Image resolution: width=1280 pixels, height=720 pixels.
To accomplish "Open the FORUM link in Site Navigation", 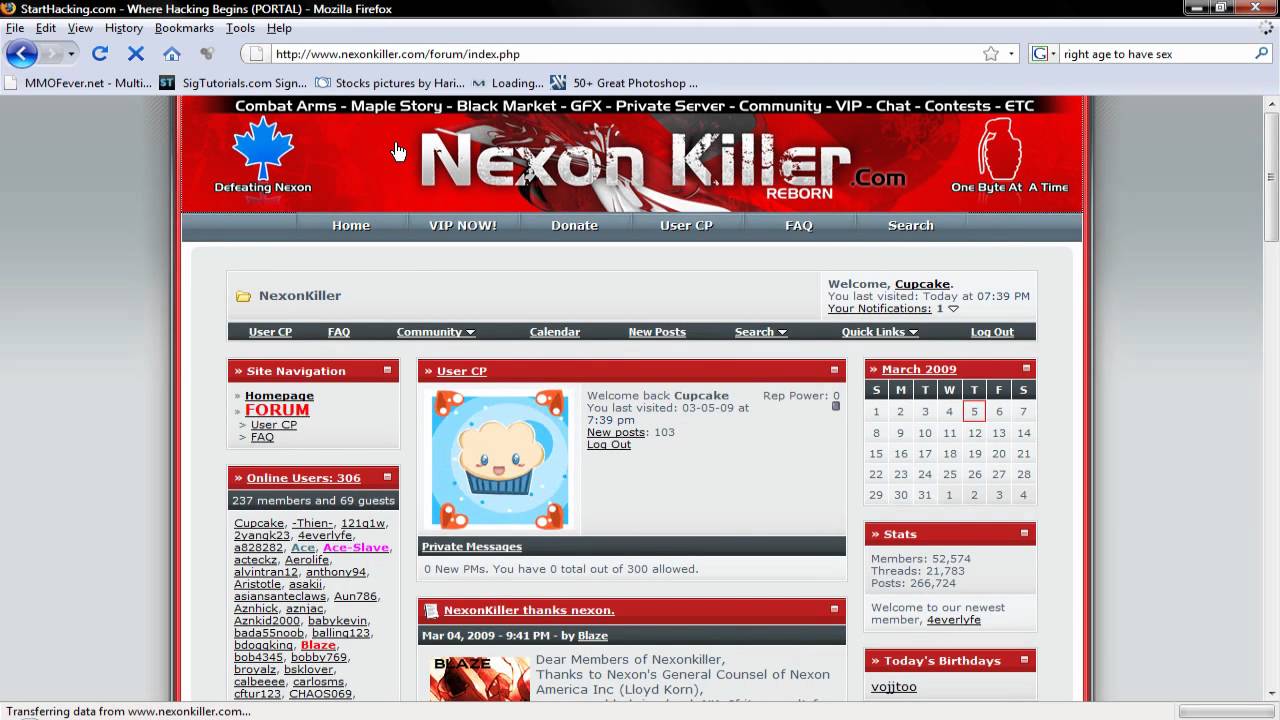I will point(277,410).
